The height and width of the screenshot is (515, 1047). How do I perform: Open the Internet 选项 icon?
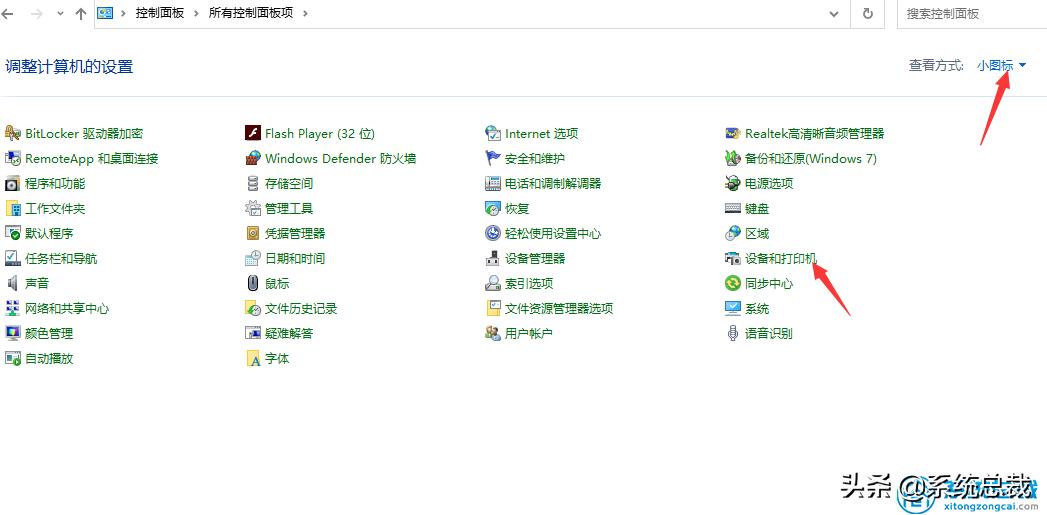pyautogui.click(x=493, y=134)
